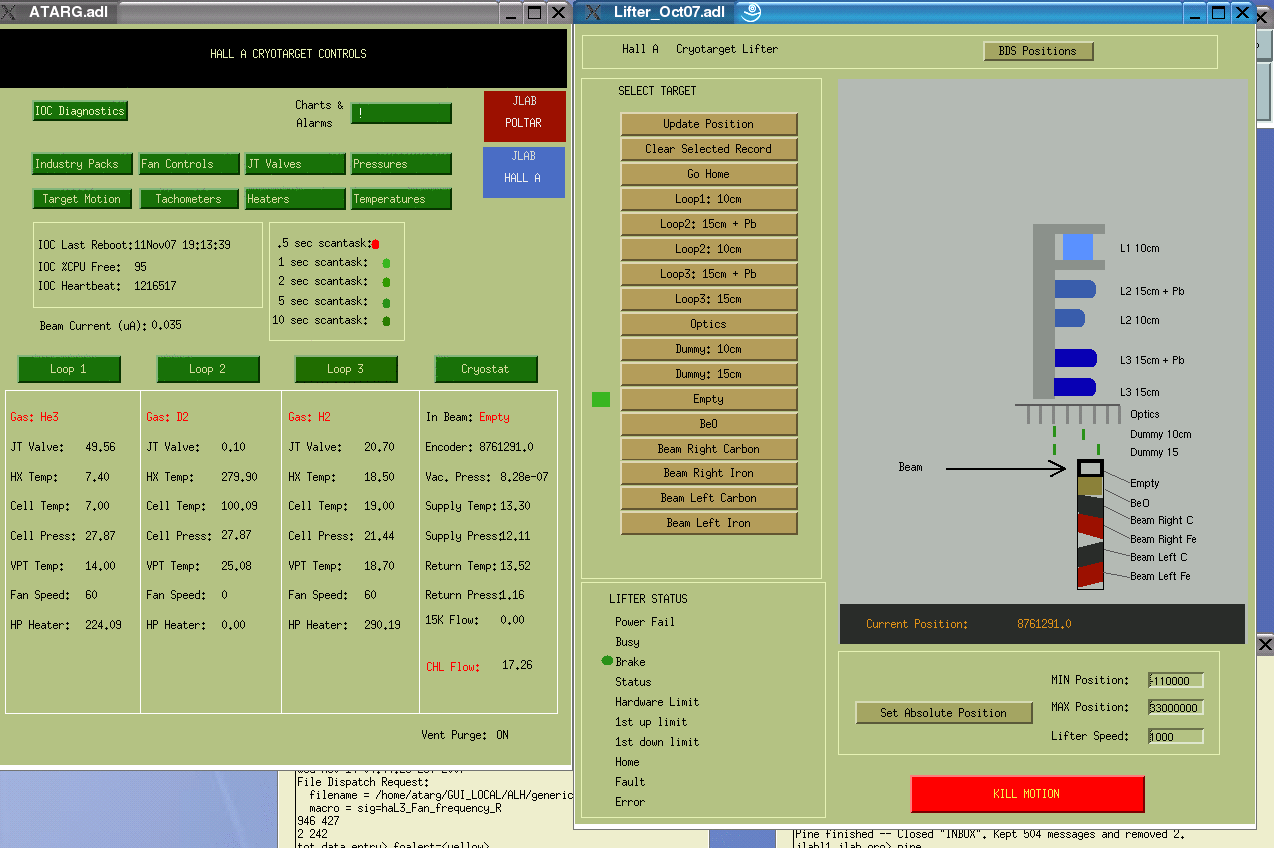Click the L3 15cm + Pb cell graphic
Screen dimensions: 1274x848
(1076, 359)
